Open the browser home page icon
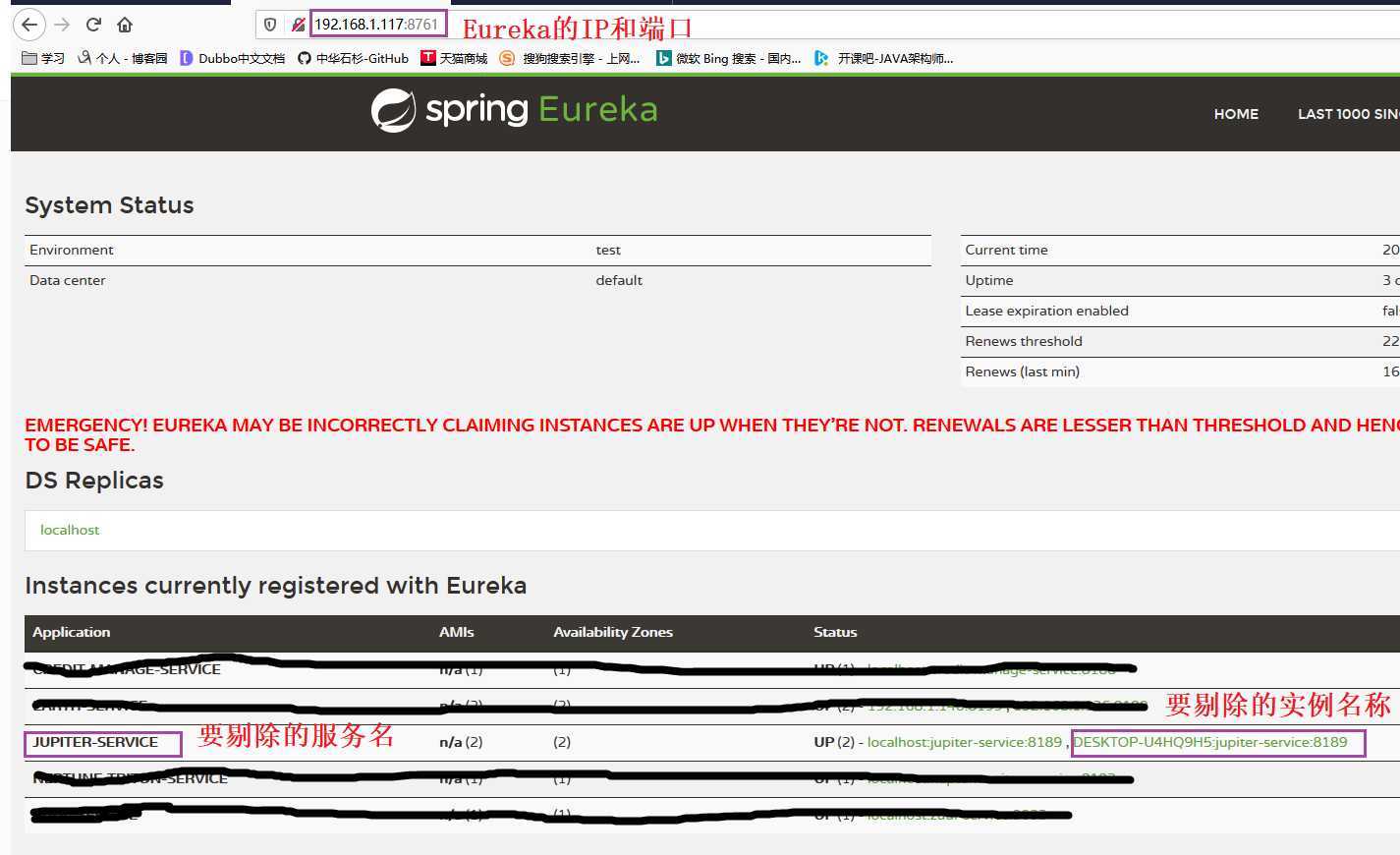 point(125,25)
